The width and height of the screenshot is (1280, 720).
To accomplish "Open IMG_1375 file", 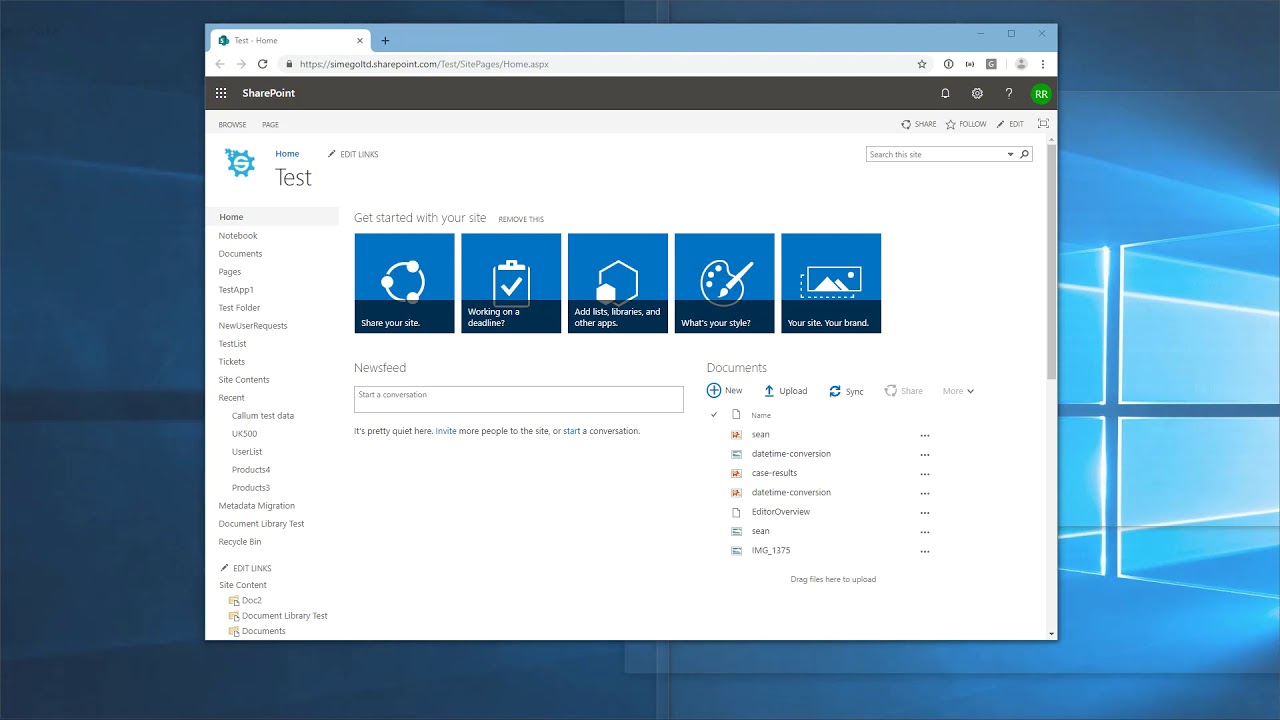I will click(771, 551).
